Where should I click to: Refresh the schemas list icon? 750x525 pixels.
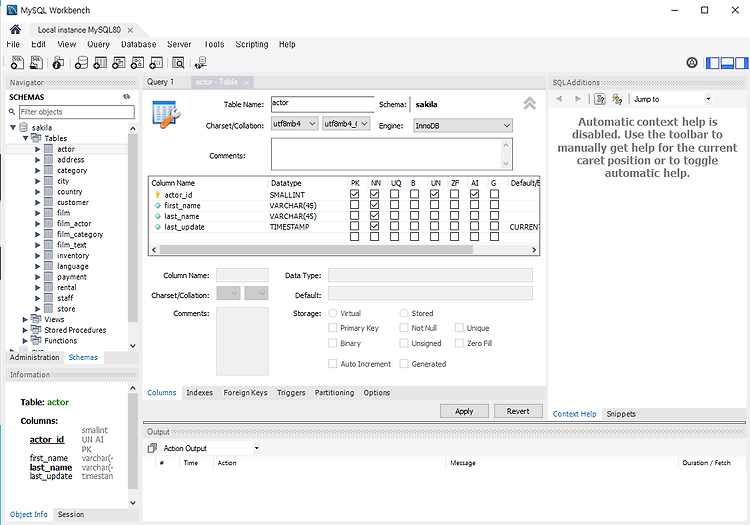tap(127, 97)
